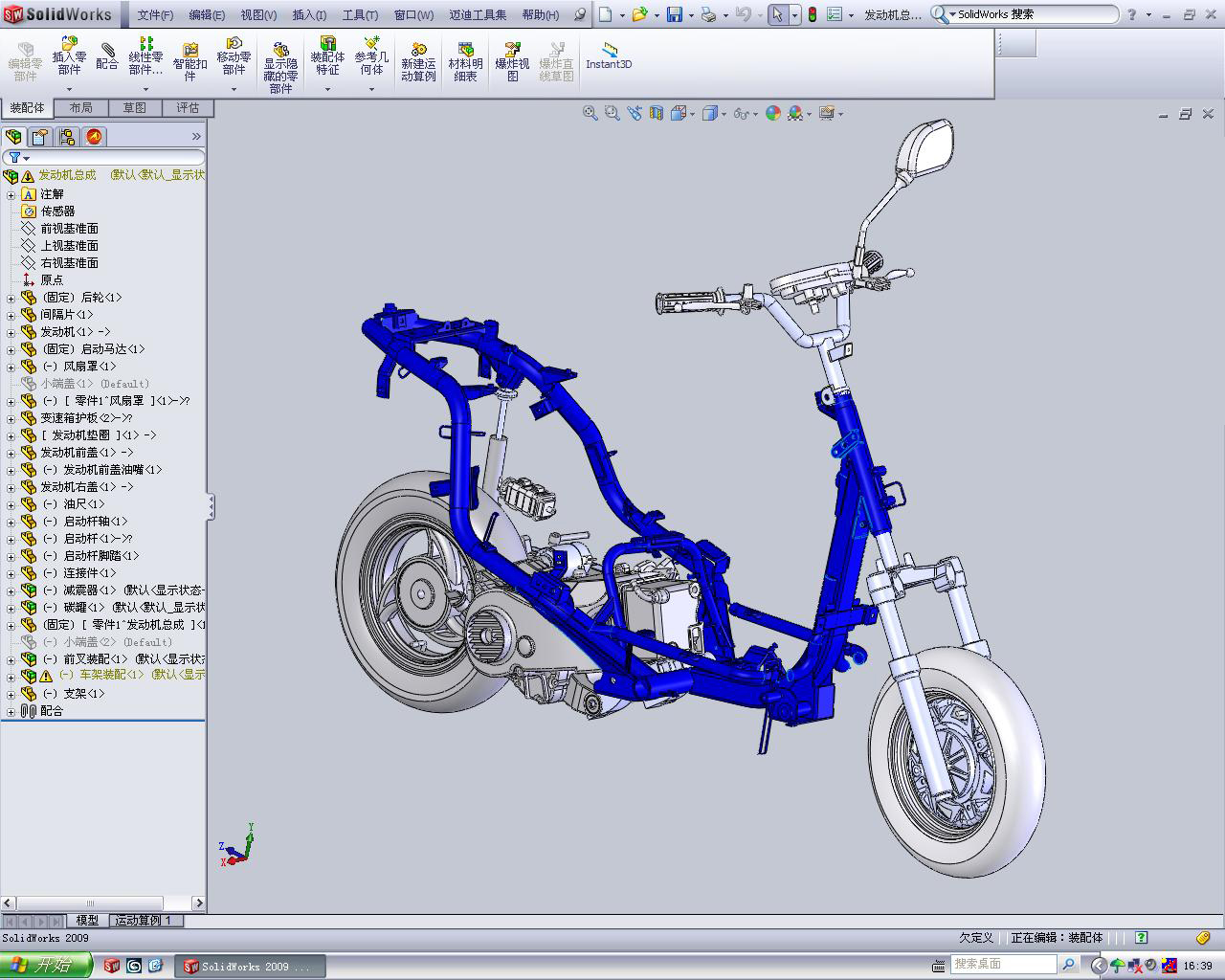Click the Instant3D icon

pyautogui.click(x=608, y=55)
